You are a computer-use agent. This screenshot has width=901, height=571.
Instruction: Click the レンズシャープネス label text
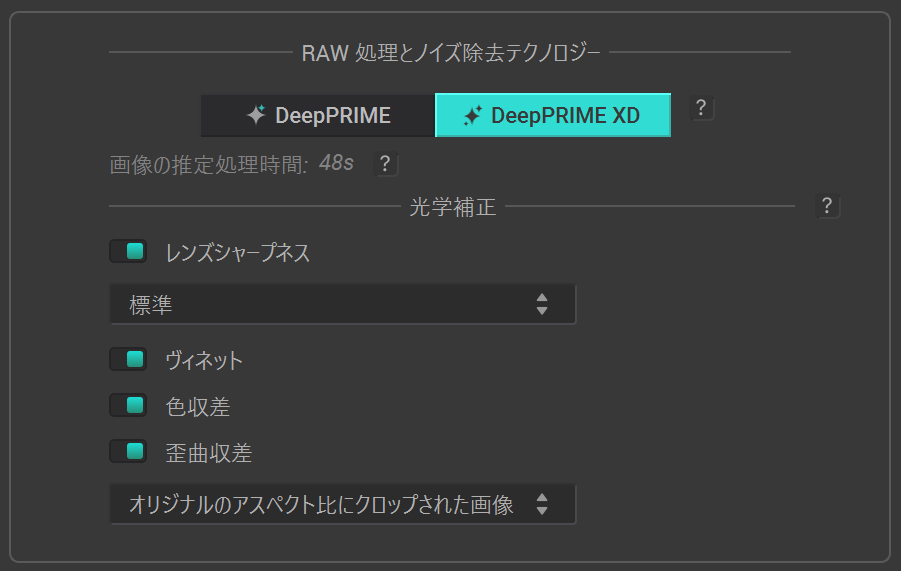[238, 253]
